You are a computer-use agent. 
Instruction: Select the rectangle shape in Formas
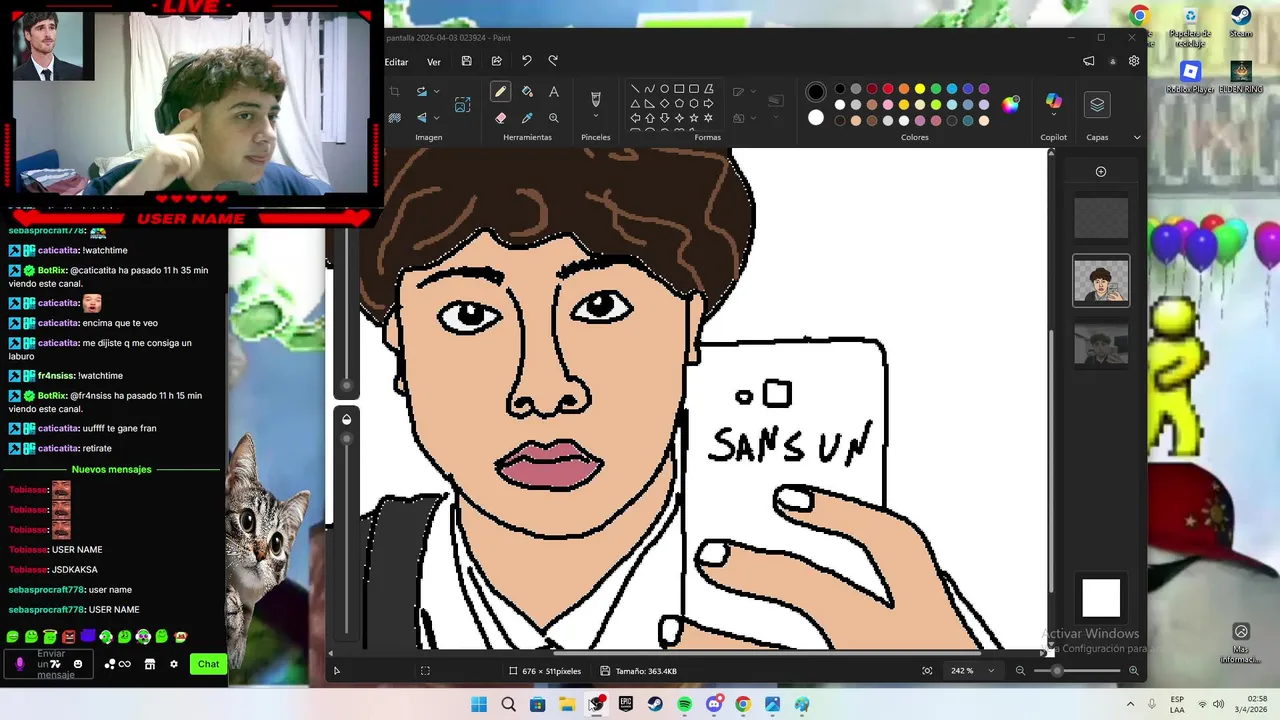[679, 89]
